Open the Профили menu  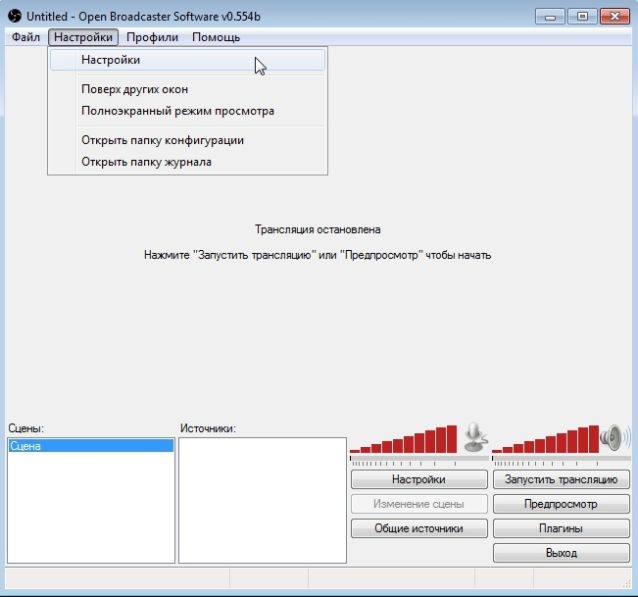pos(152,37)
